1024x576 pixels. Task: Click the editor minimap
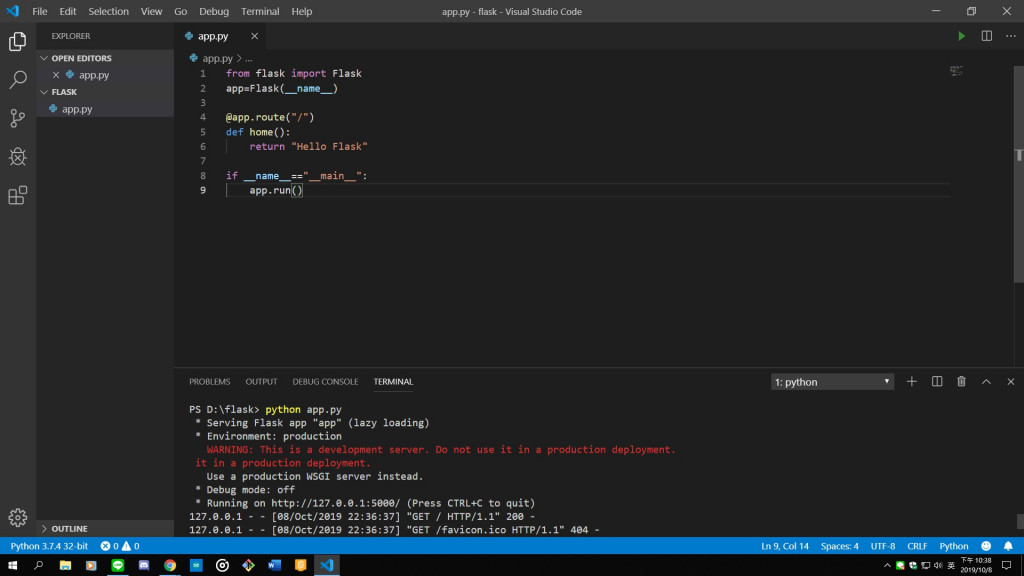pos(956,71)
